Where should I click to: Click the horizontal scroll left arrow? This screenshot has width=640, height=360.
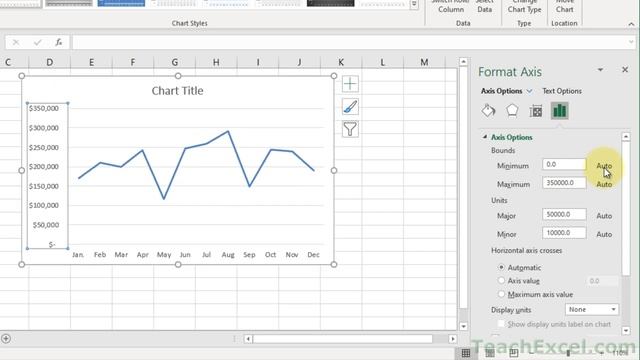click(248, 339)
